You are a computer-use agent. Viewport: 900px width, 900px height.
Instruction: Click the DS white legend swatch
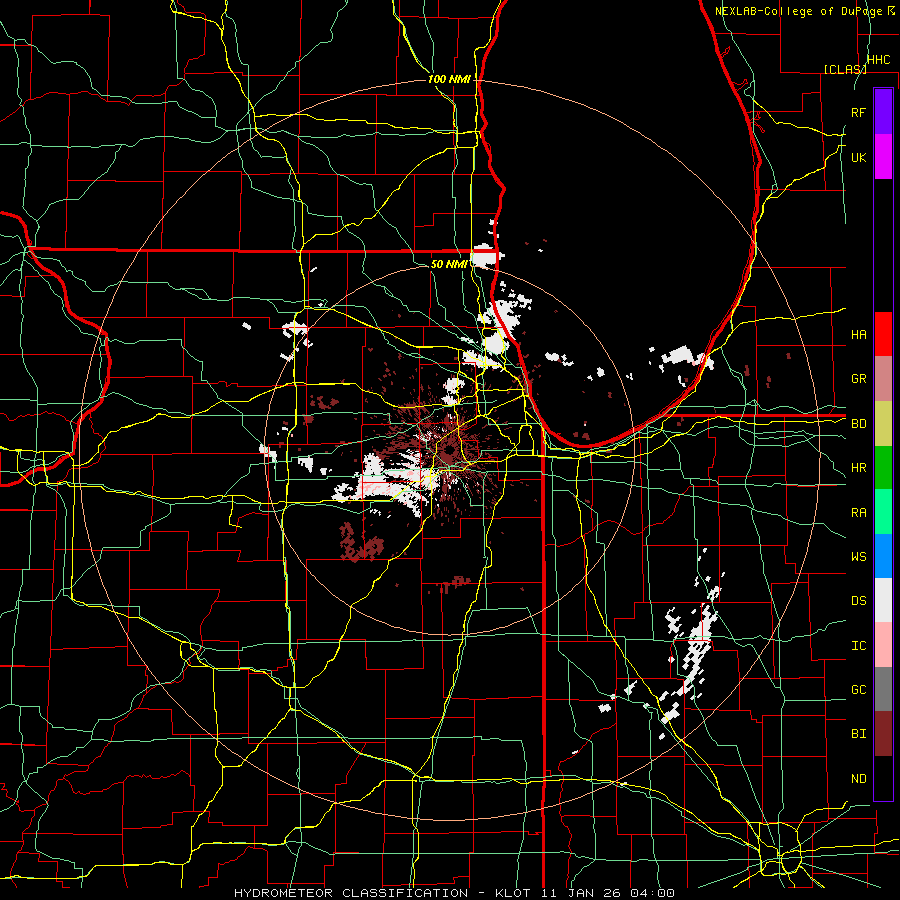pyautogui.click(x=883, y=600)
